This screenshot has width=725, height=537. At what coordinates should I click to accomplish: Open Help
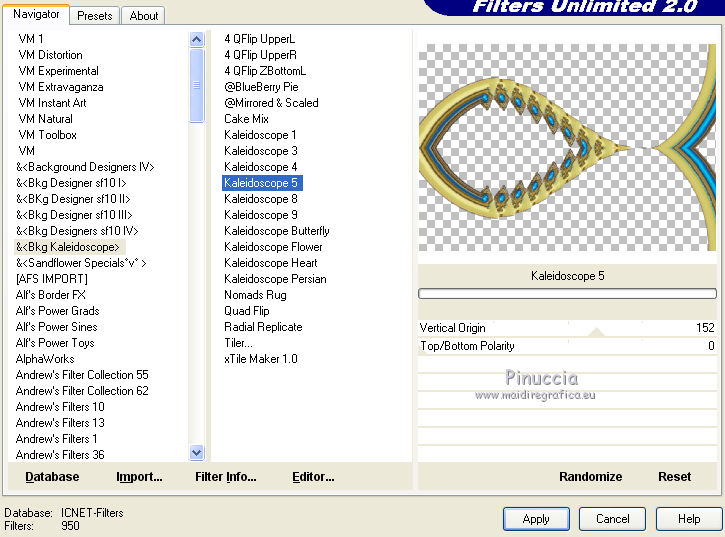point(689,519)
